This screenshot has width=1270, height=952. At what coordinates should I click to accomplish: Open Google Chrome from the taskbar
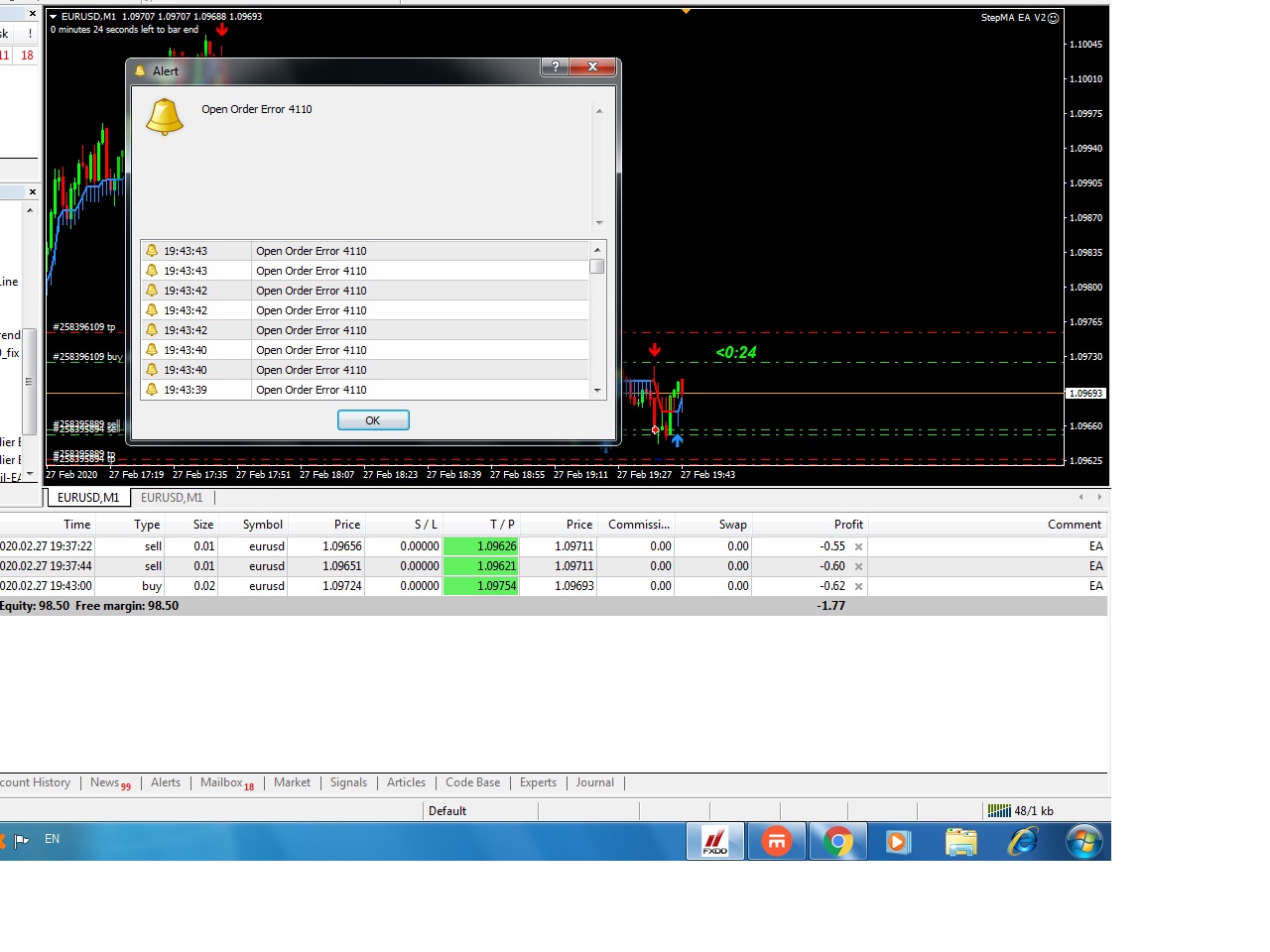837,842
